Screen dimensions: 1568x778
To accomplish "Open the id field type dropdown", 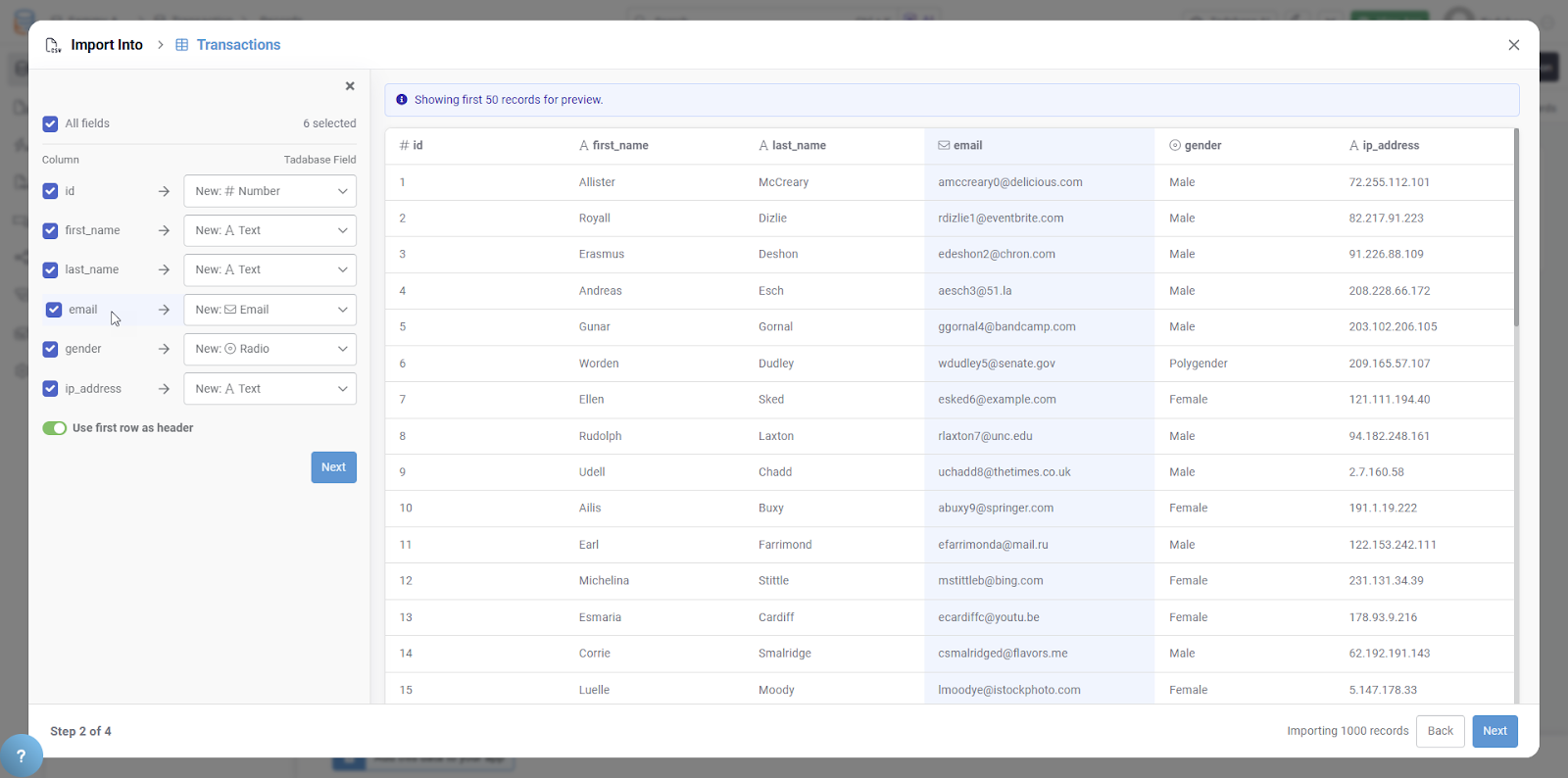I will (269, 191).
